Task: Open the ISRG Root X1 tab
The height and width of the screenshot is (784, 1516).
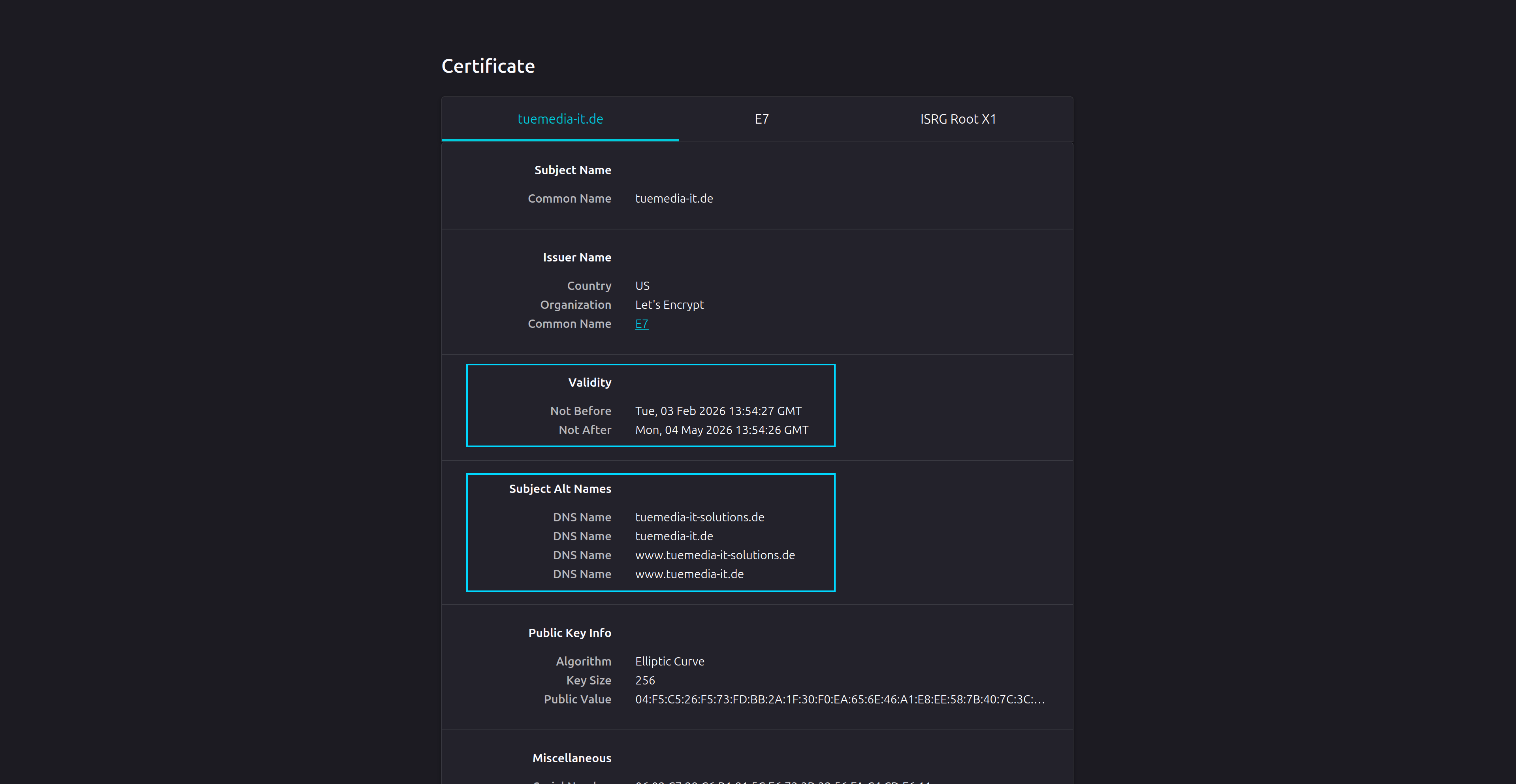Action: (x=958, y=119)
